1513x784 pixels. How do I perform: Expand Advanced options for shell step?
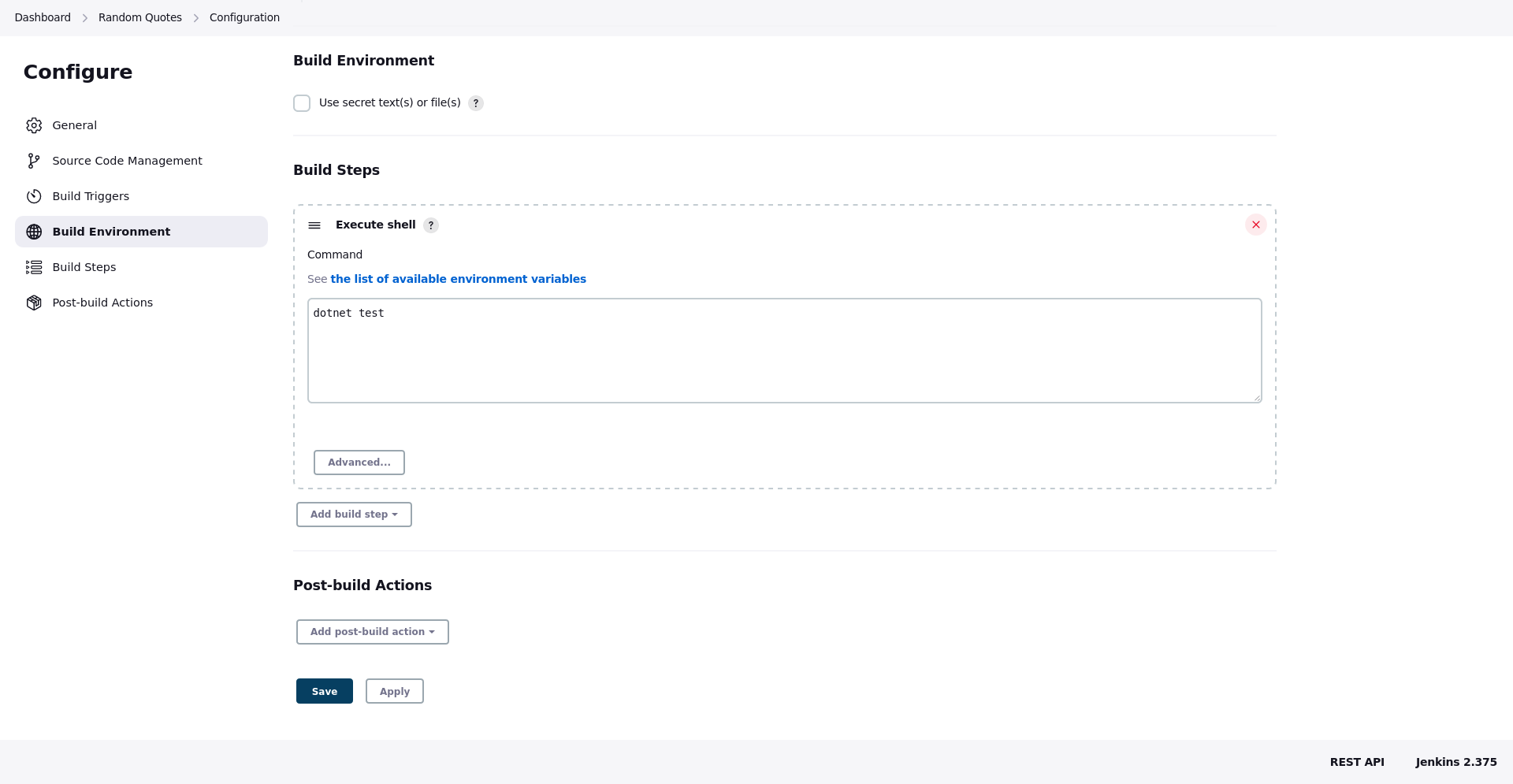[x=359, y=463]
